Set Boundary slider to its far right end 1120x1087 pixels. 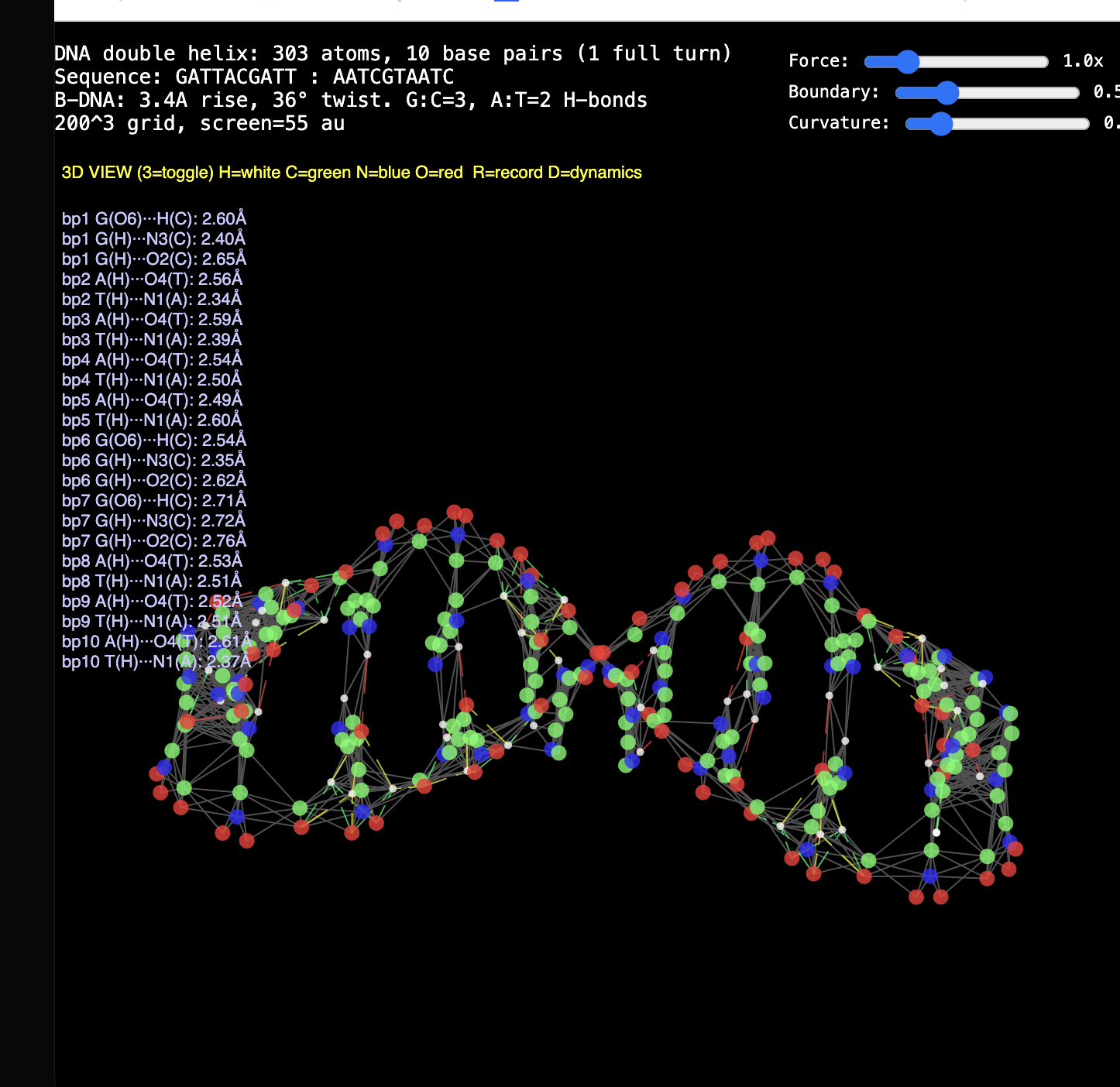(1077, 93)
